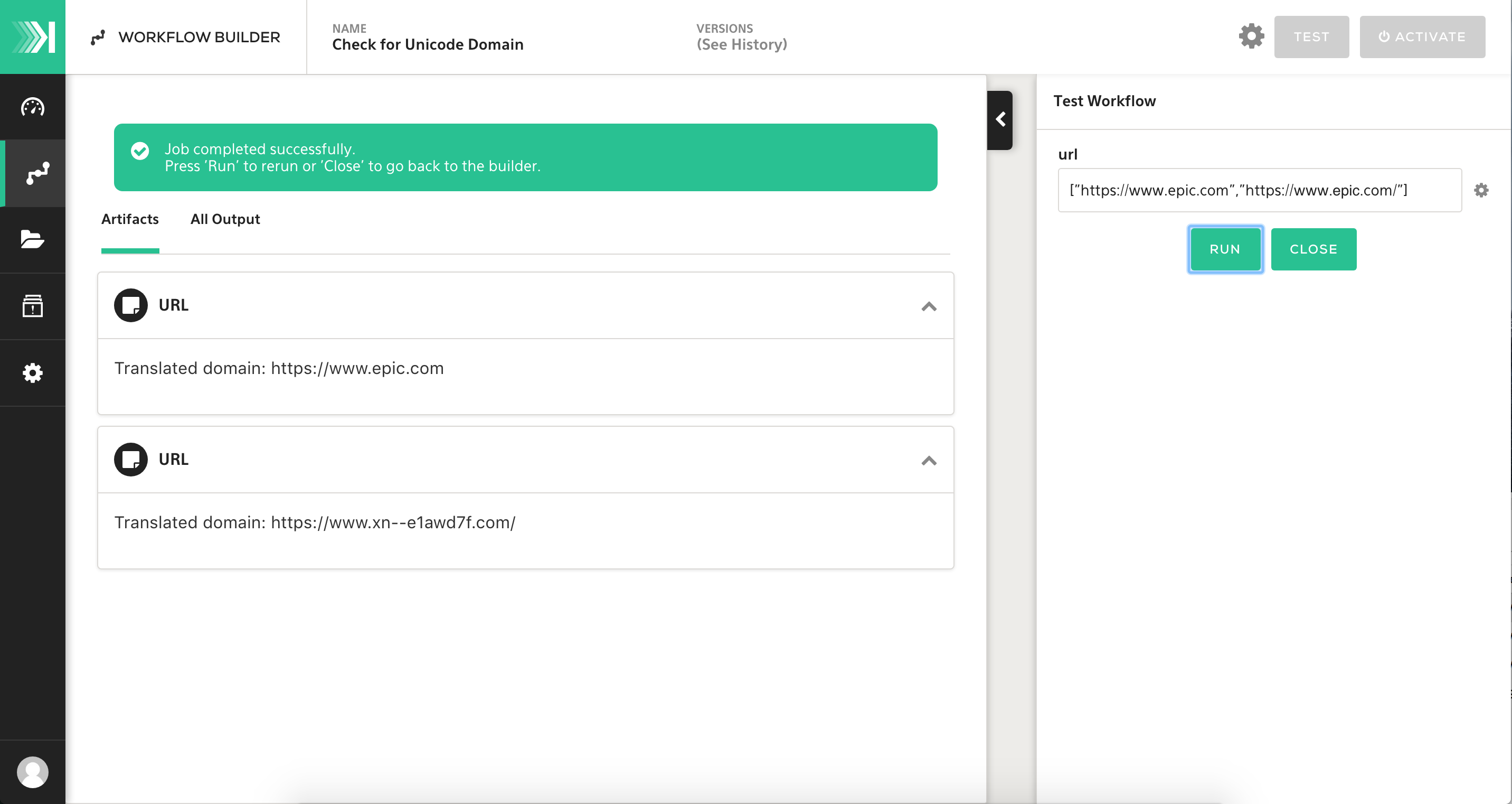Open workflow settings gear near TEST button
The width and height of the screenshot is (1512, 804).
(1251, 36)
